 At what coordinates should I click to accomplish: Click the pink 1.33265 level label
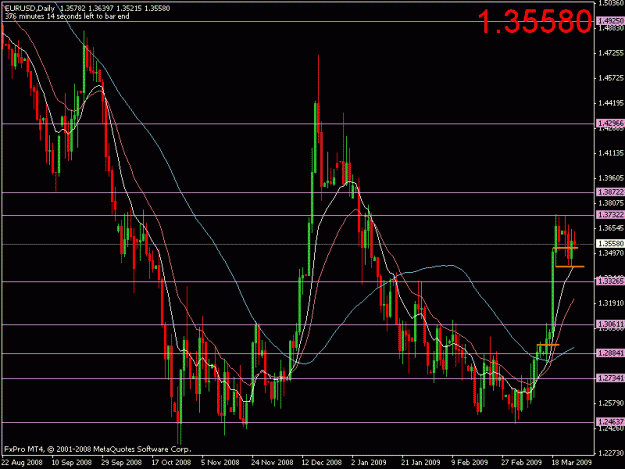point(610,281)
